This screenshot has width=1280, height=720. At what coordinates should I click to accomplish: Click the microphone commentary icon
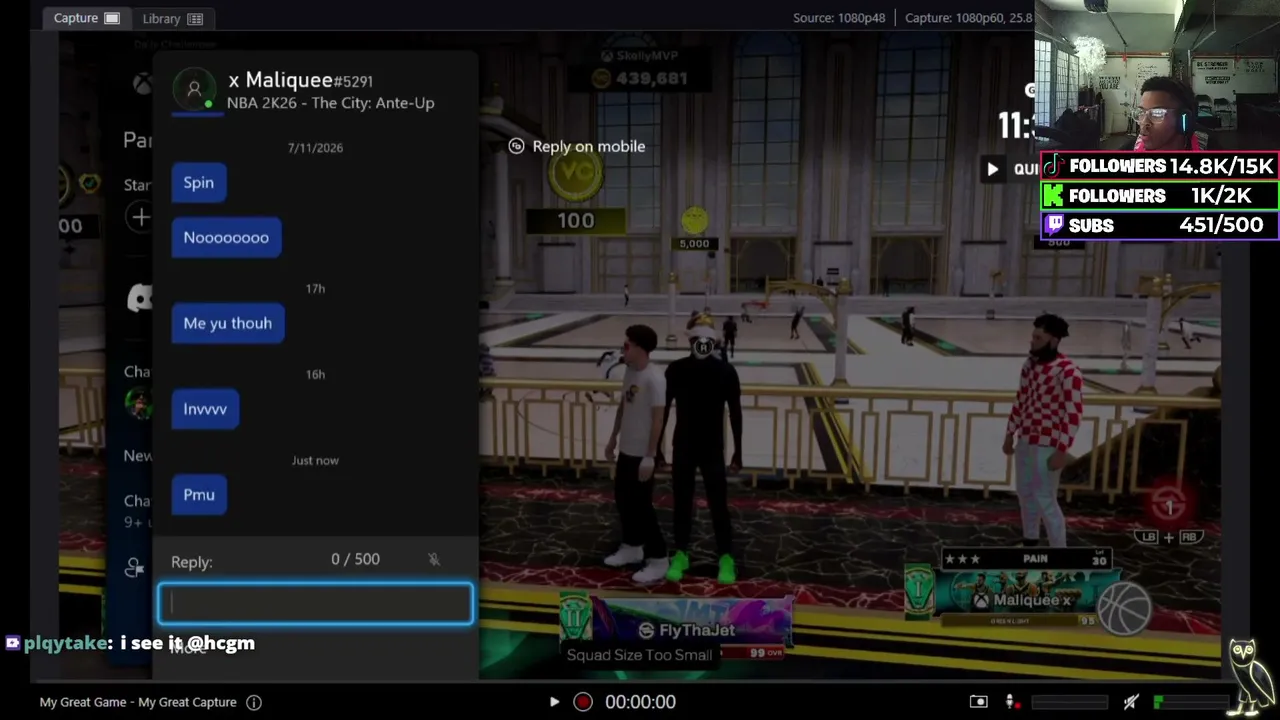click(x=1010, y=702)
